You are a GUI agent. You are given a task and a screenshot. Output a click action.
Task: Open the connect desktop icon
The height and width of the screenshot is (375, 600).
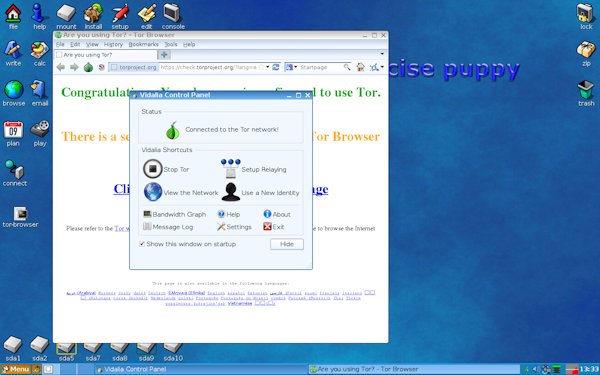pos(15,173)
